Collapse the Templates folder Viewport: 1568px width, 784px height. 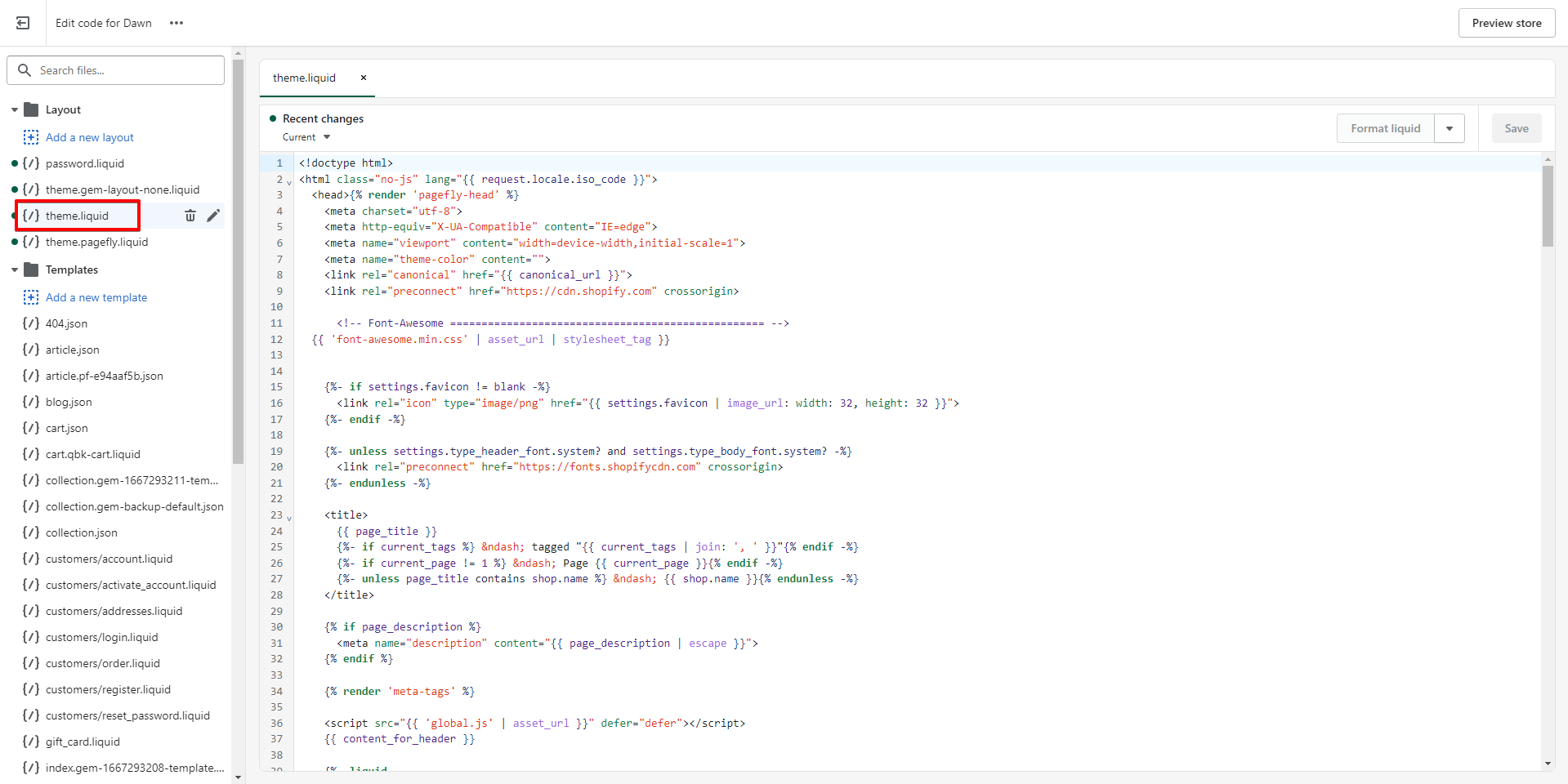(15, 270)
